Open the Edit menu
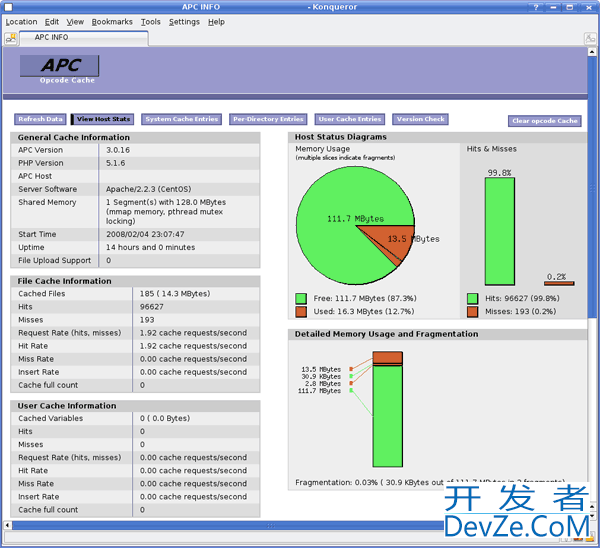The height and width of the screenshot is (548, 600). coord(52,22)
